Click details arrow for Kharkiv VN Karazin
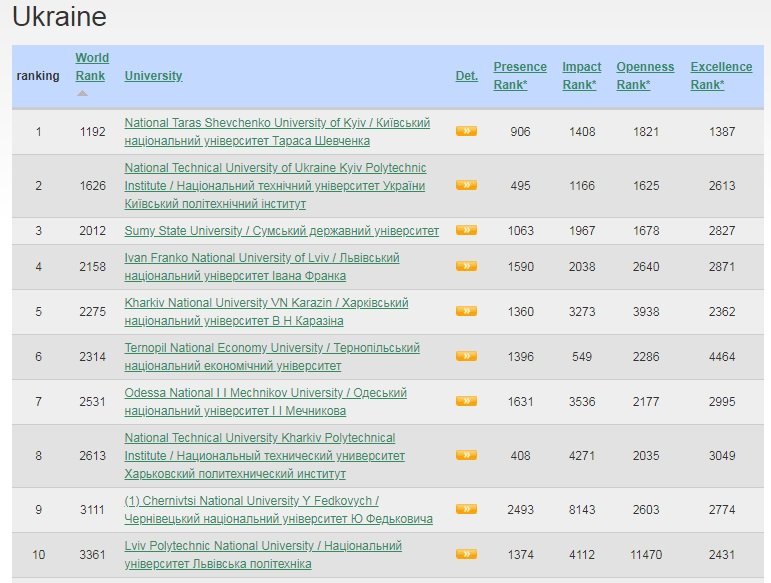The height and width of the screenshot is (583, 771). click(466, 311)
